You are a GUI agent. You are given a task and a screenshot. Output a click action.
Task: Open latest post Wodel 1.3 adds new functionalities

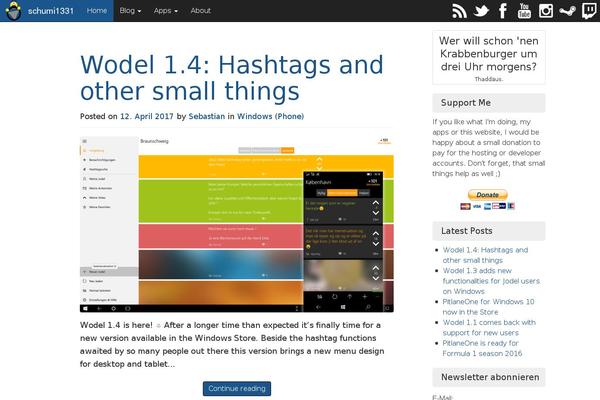(x=491, y=281)
